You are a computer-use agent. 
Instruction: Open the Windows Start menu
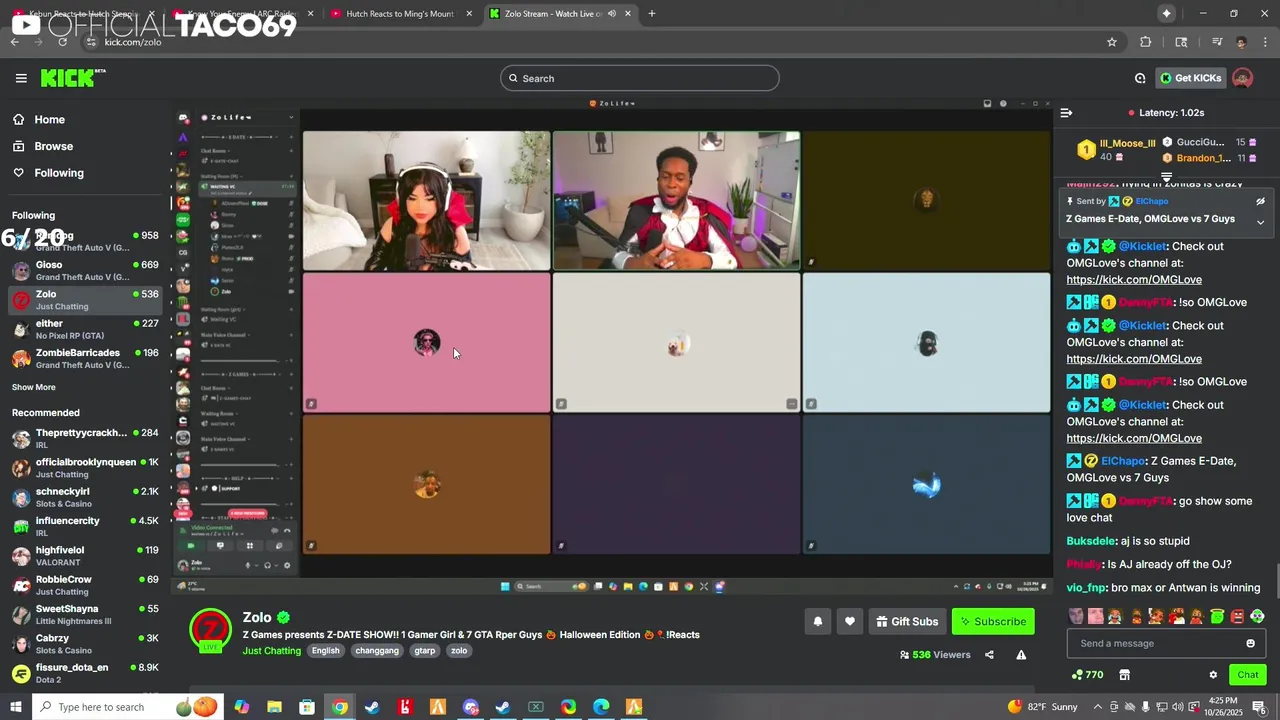(x=15, y=707)
